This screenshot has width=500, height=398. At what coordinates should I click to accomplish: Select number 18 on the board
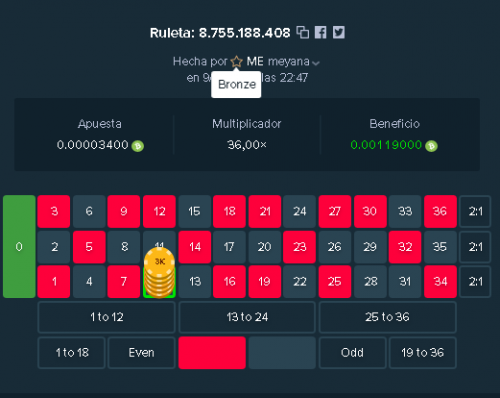[x=229, y=211]
